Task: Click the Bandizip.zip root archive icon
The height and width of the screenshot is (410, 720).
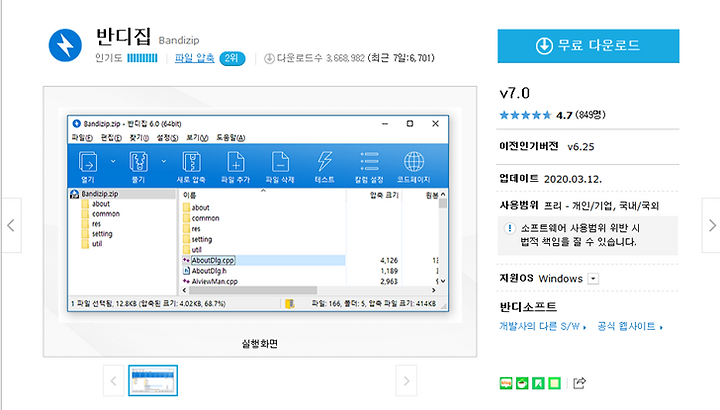Action: 74,194
